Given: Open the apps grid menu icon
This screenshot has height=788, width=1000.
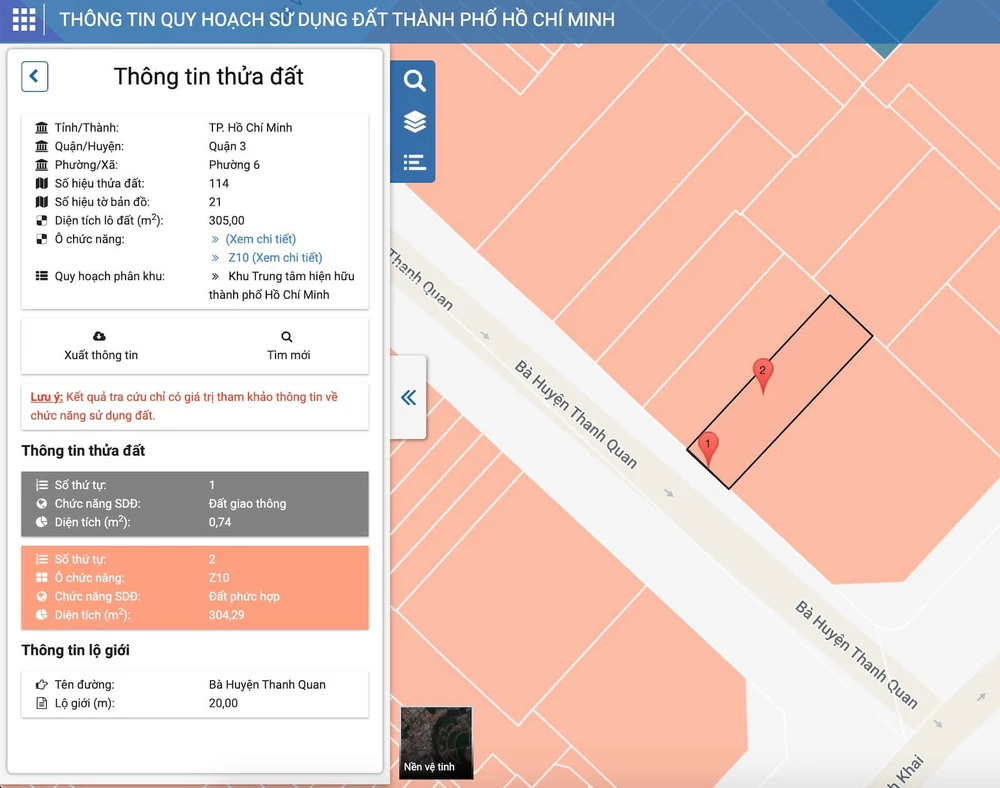Looking at the screenshot, I should point(24,20).
